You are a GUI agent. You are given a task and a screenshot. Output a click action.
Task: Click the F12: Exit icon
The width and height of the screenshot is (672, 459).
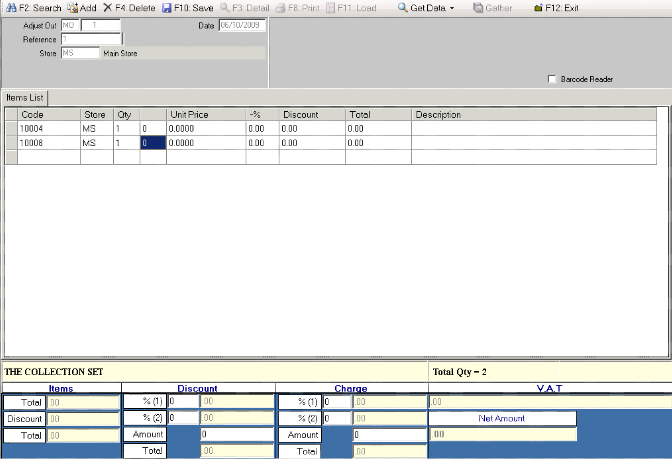point(539,7)
